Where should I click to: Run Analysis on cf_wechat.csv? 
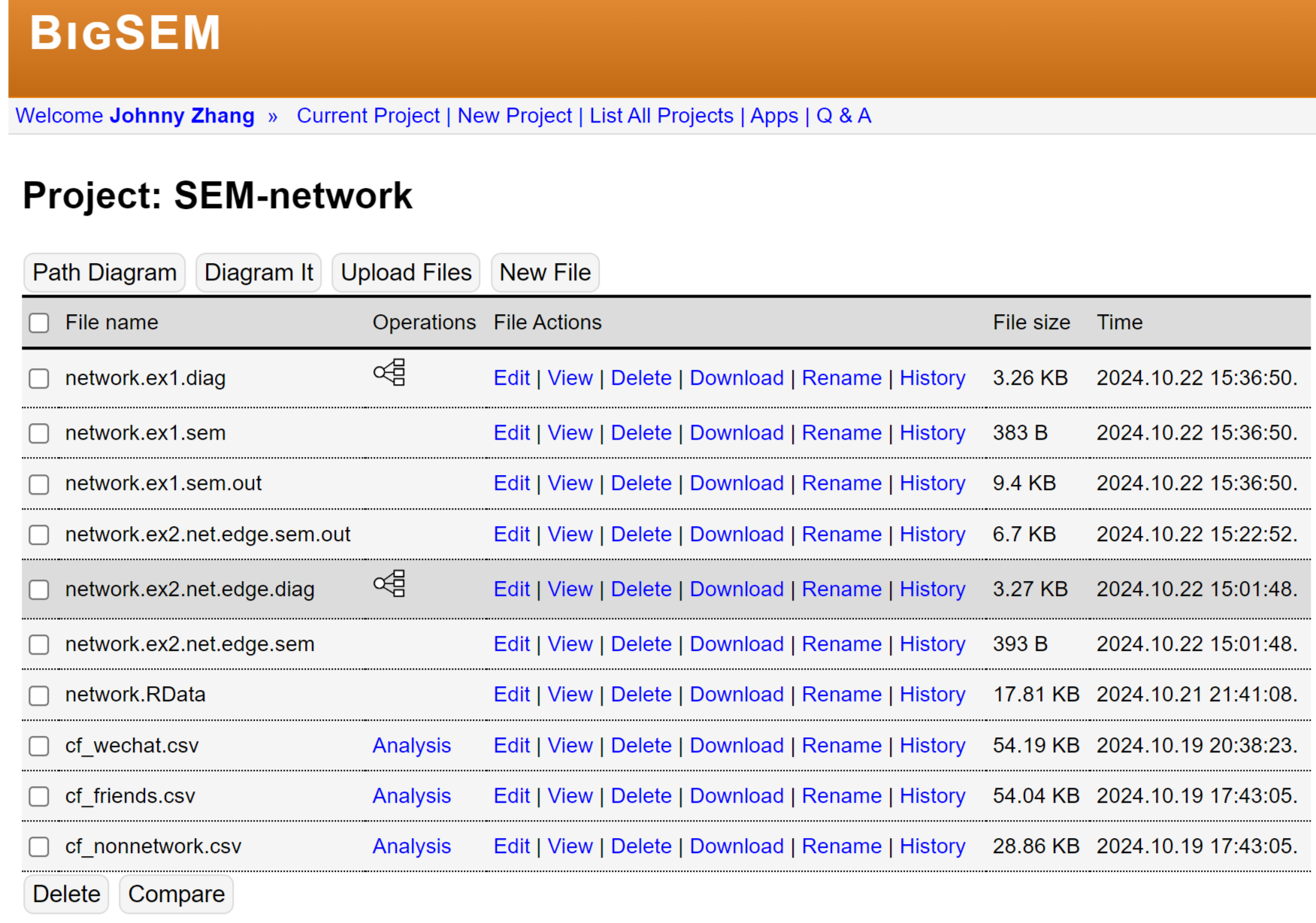pos(412,745)
